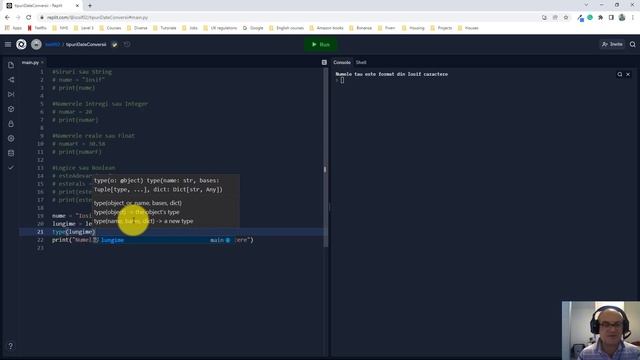Open a new browser tab with plus button
The height and width of the screenshot is (360, 640).
90,6
